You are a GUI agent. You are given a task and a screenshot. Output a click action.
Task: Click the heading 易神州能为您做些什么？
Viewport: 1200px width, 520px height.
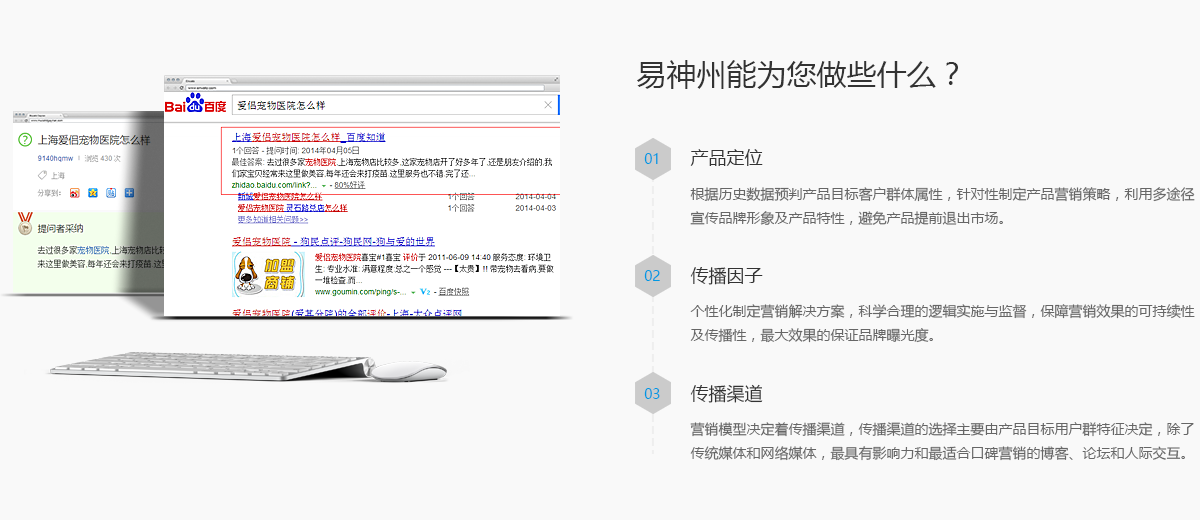pos(798,74)
